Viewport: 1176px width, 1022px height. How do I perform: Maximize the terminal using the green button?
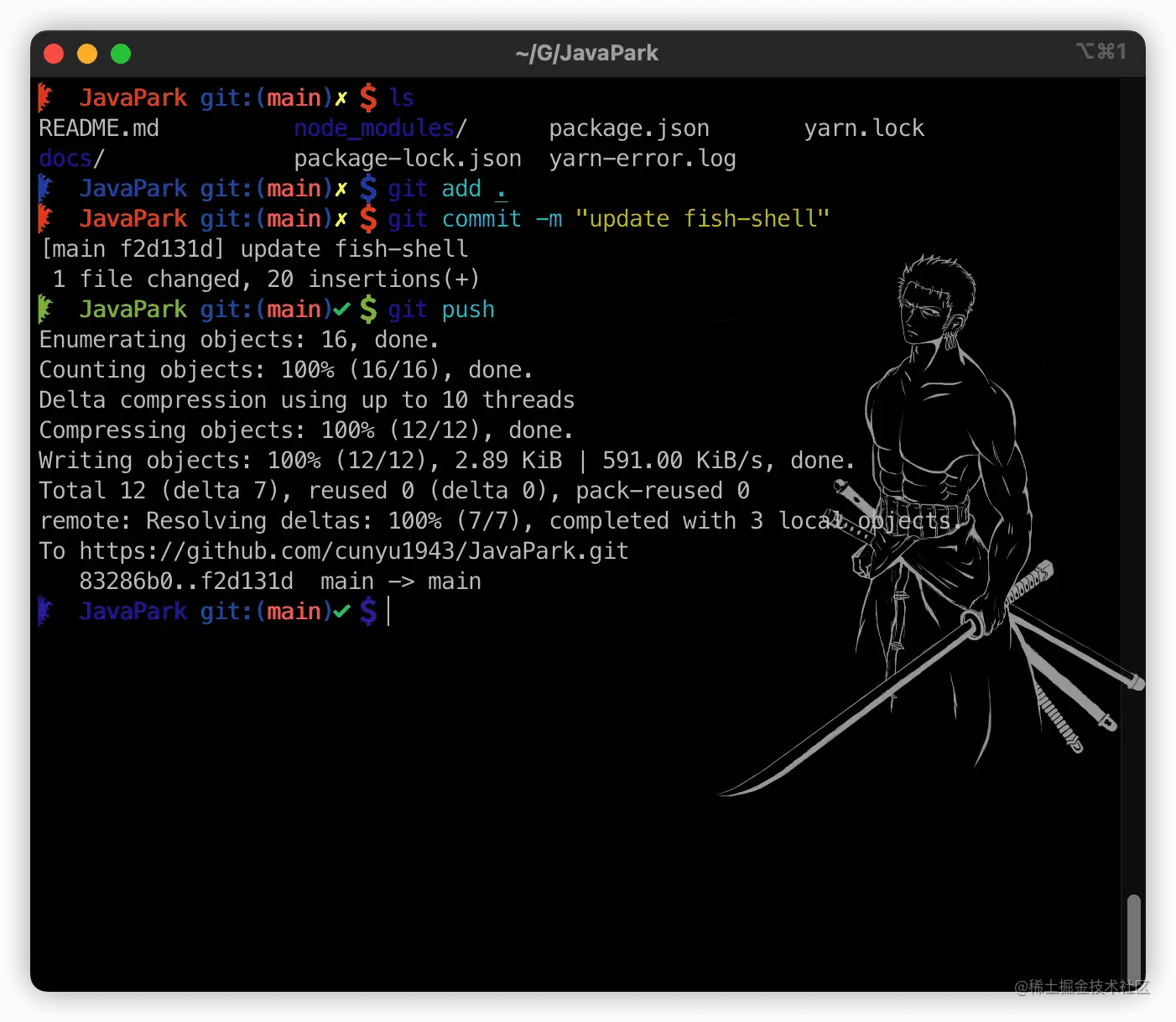[x=121, y=54]
